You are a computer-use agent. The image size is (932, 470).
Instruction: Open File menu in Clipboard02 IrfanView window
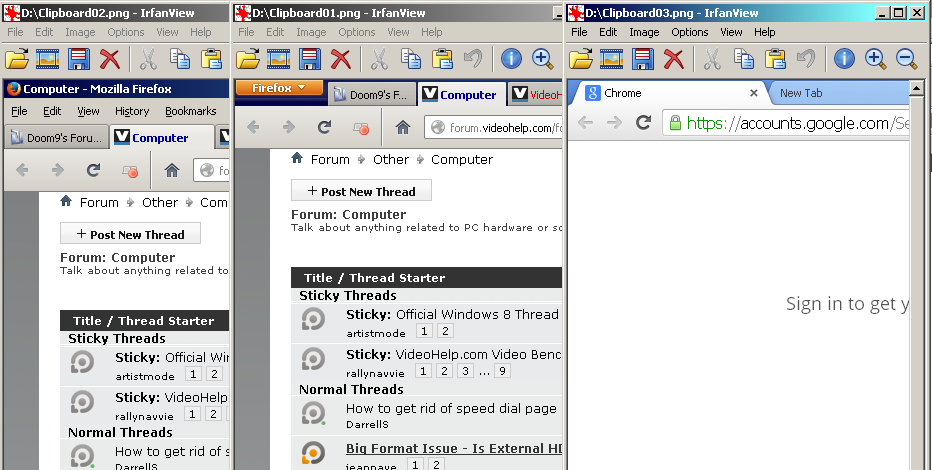coord(15,32)
